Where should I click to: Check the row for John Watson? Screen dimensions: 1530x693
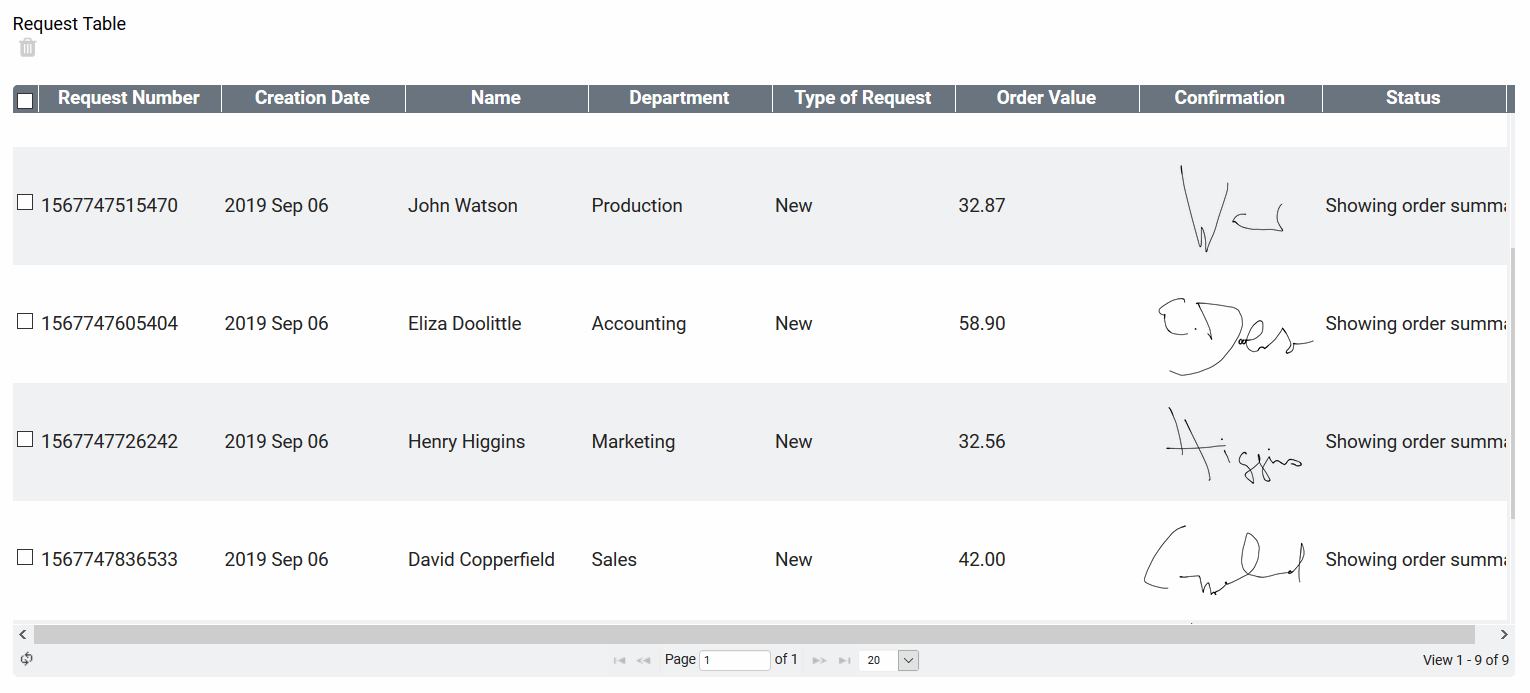click(x=26, y=203)
